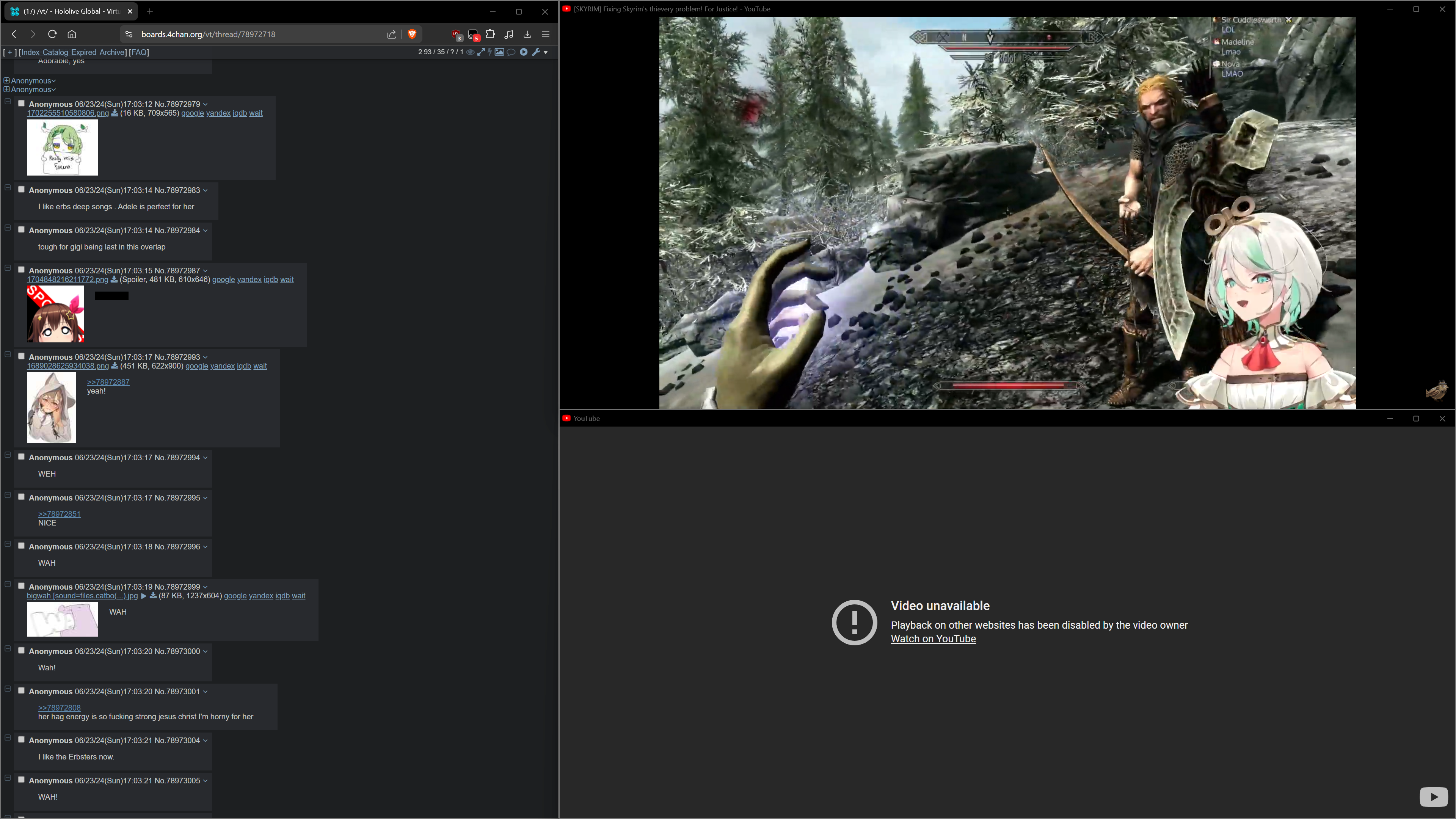This screenshot has height=819, width=1456.
Task: Click the Brave Shields lion icon
Action: (x=412, y=34)
